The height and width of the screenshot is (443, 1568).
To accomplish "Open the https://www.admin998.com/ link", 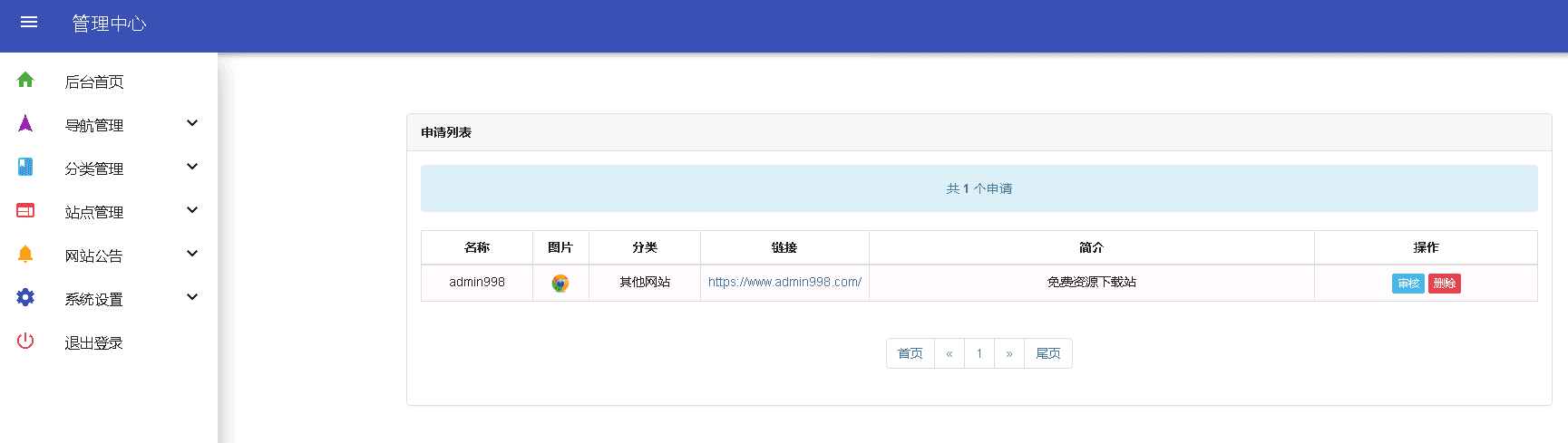I will [x=784, y=283].
